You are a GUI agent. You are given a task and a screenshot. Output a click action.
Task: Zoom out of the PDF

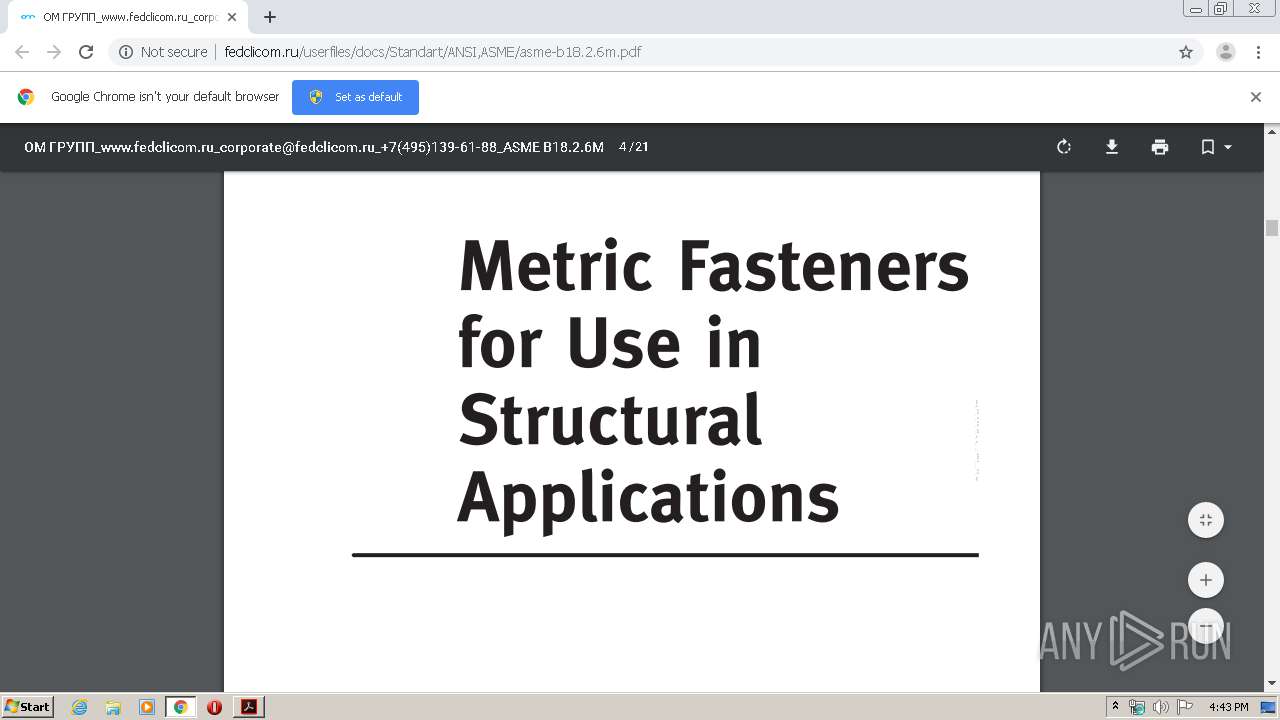(1206, 626)
